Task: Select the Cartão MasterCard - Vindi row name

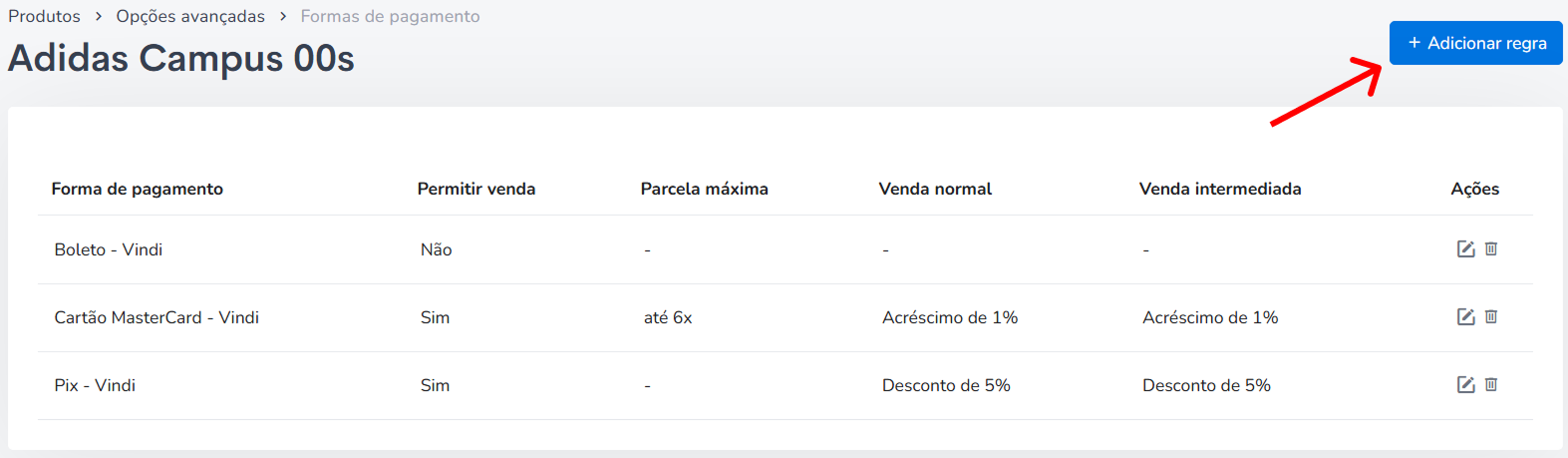Action: pos(157,317)
